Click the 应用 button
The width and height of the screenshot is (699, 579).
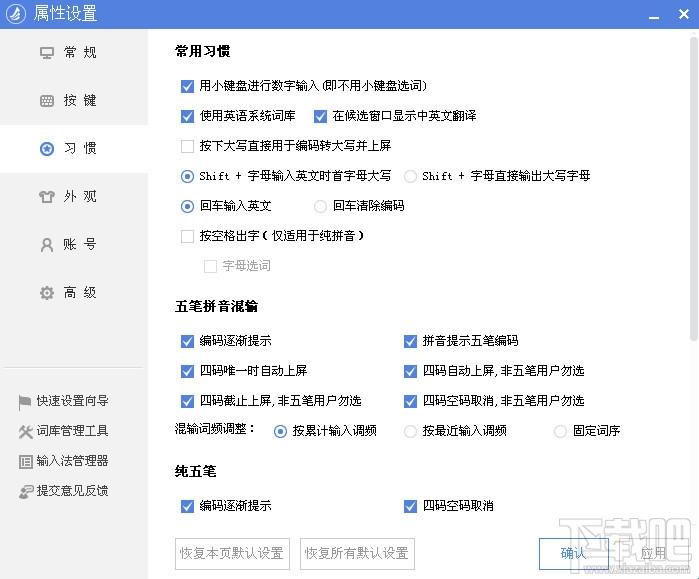click(x=653, y=554)
